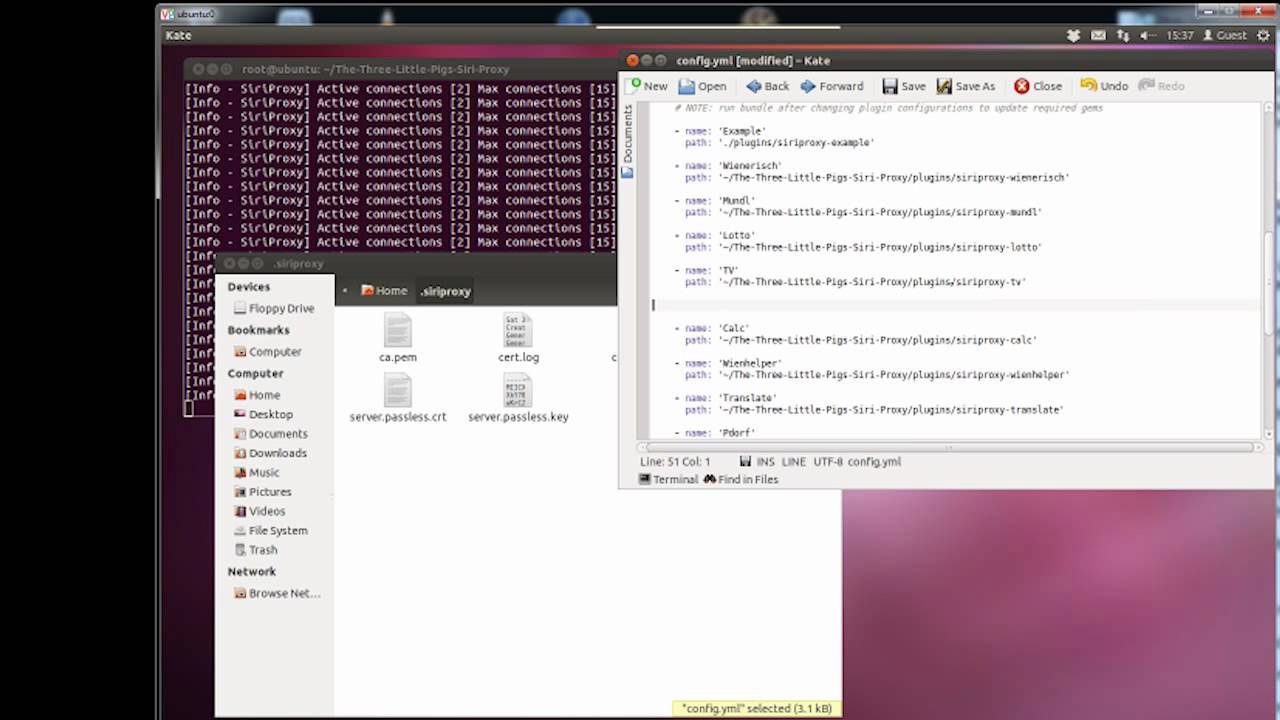Open the Documents side panel in Kate

(627, 141)
